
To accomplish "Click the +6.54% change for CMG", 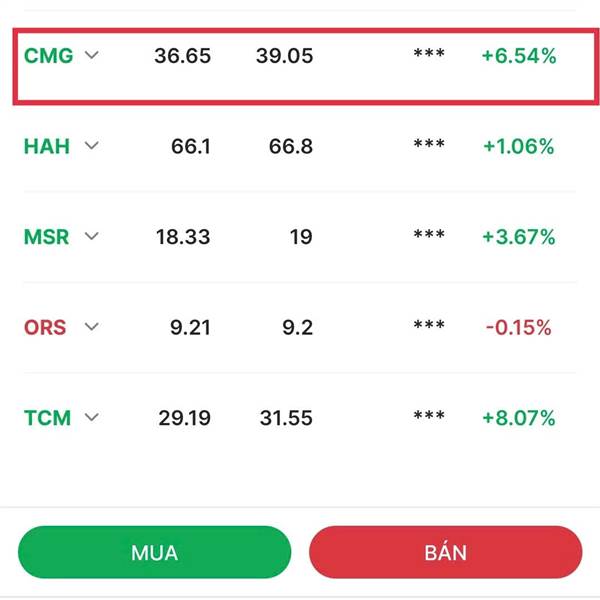I will click(x=519, y=56).
